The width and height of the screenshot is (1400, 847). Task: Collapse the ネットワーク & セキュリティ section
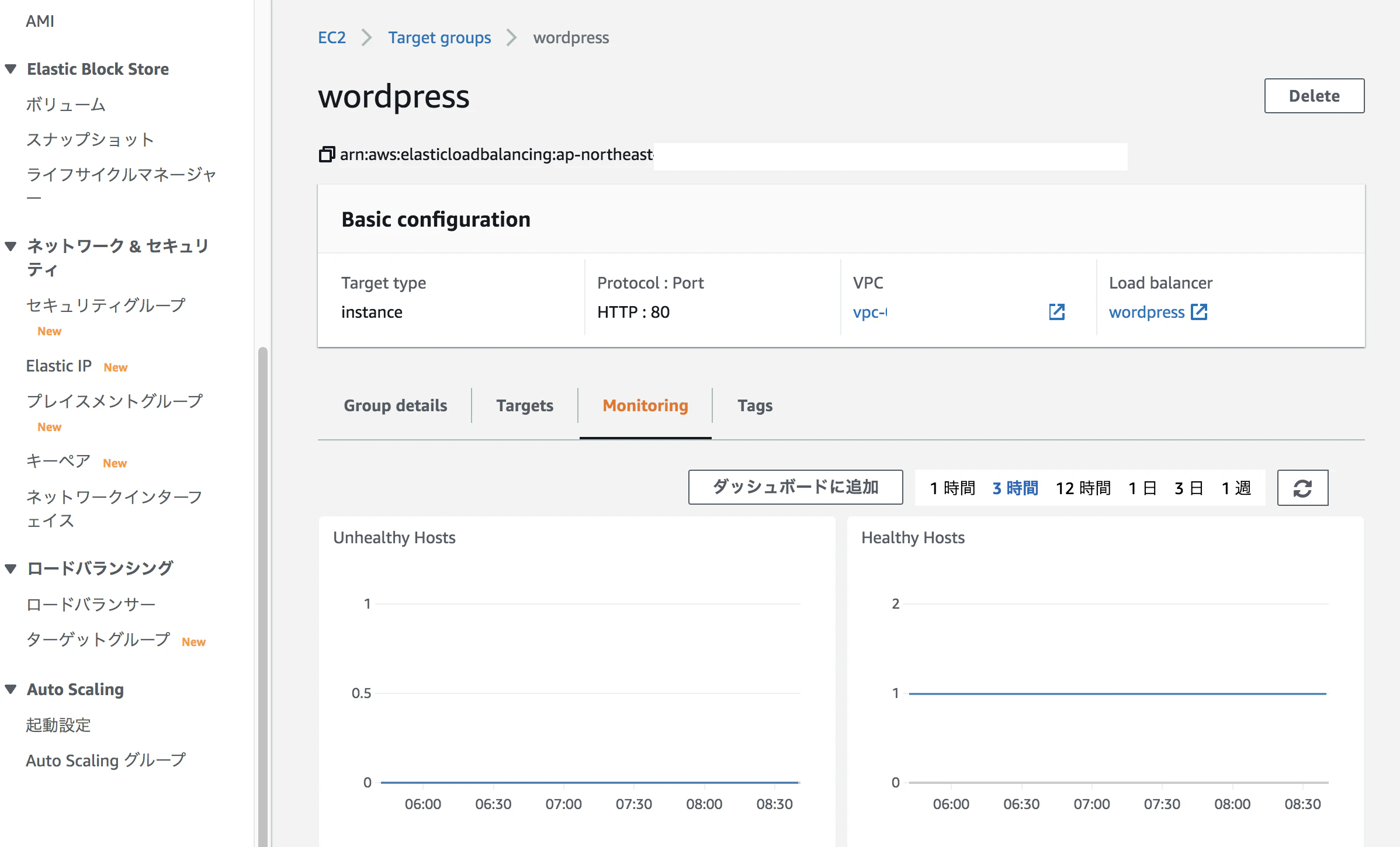click(11, 246)
